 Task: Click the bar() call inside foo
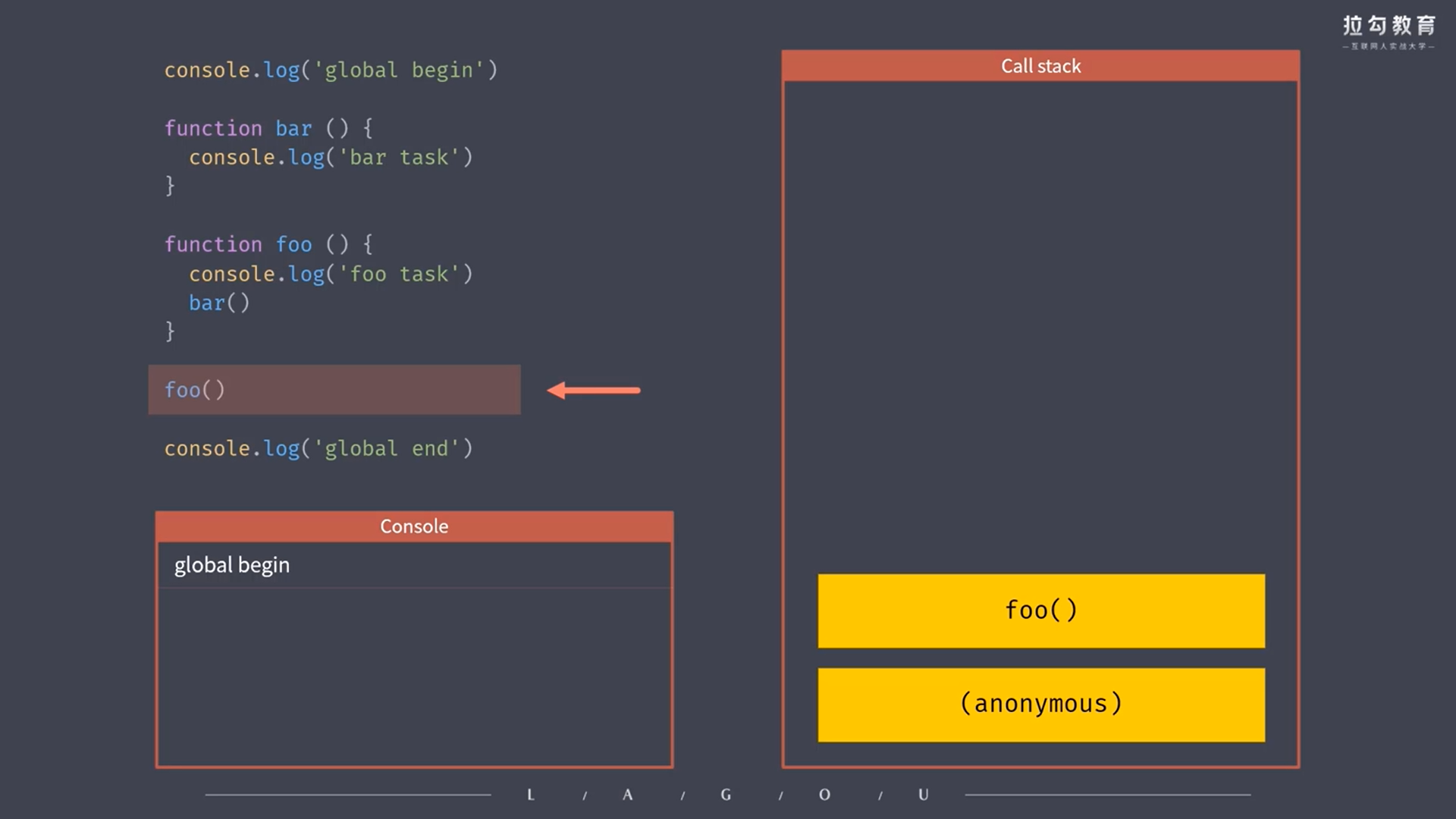click(219, 303)
